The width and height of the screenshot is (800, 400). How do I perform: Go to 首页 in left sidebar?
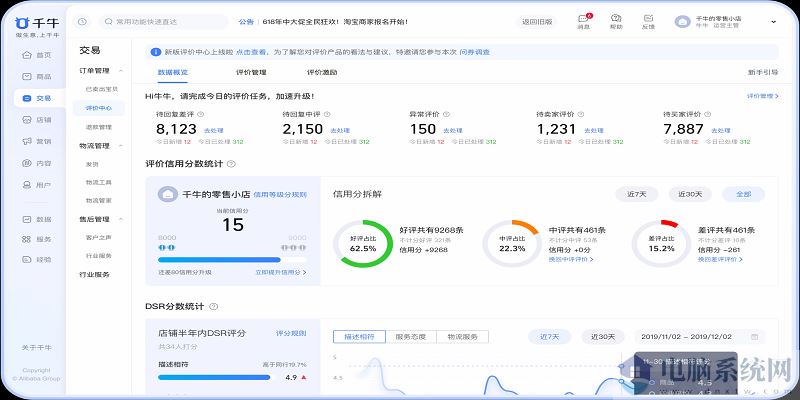[x=35, y=55]
